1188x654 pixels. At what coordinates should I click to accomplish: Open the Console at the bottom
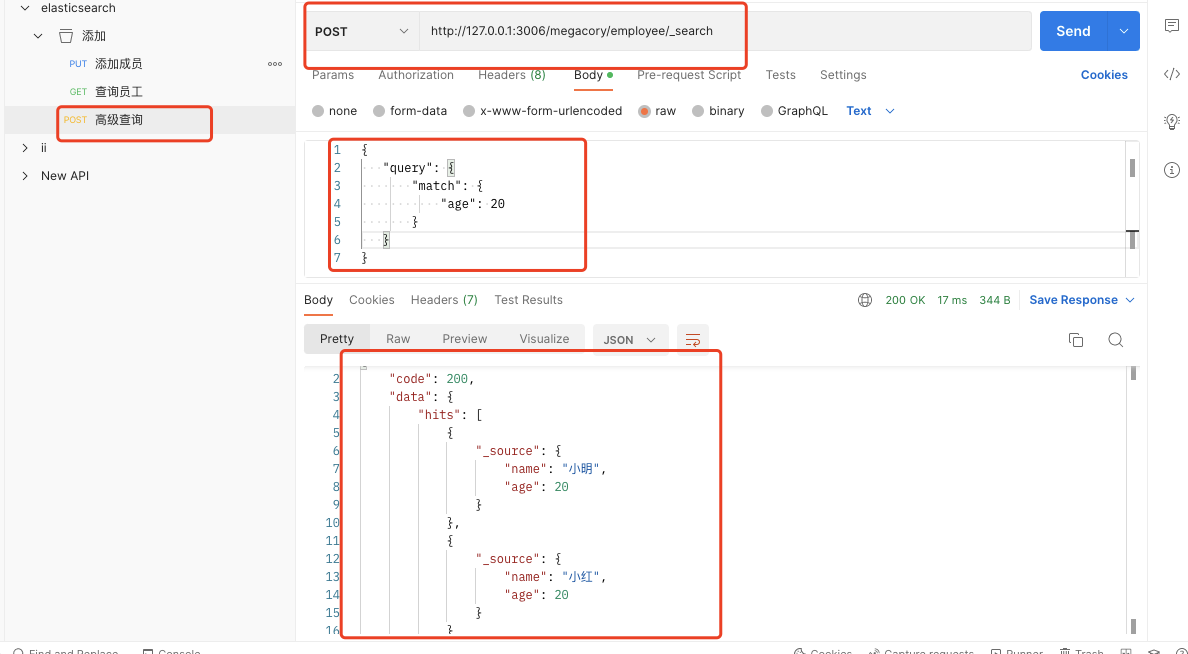[x=171, y=650]
